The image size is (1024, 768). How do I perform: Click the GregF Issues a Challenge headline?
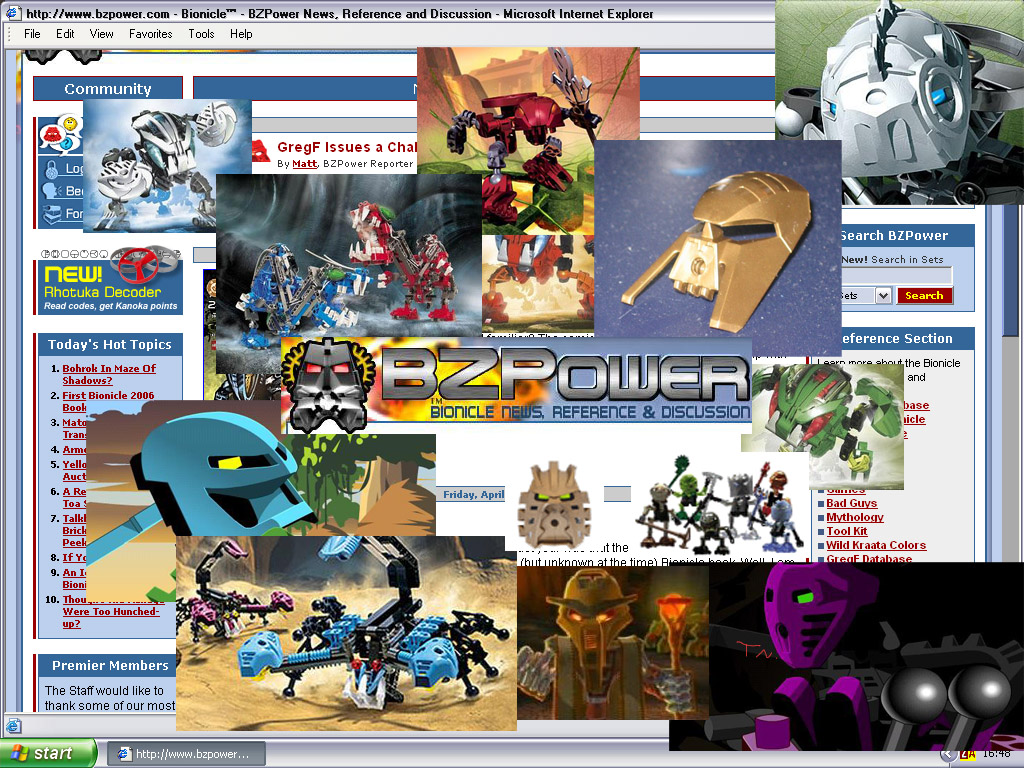[346, 147]
